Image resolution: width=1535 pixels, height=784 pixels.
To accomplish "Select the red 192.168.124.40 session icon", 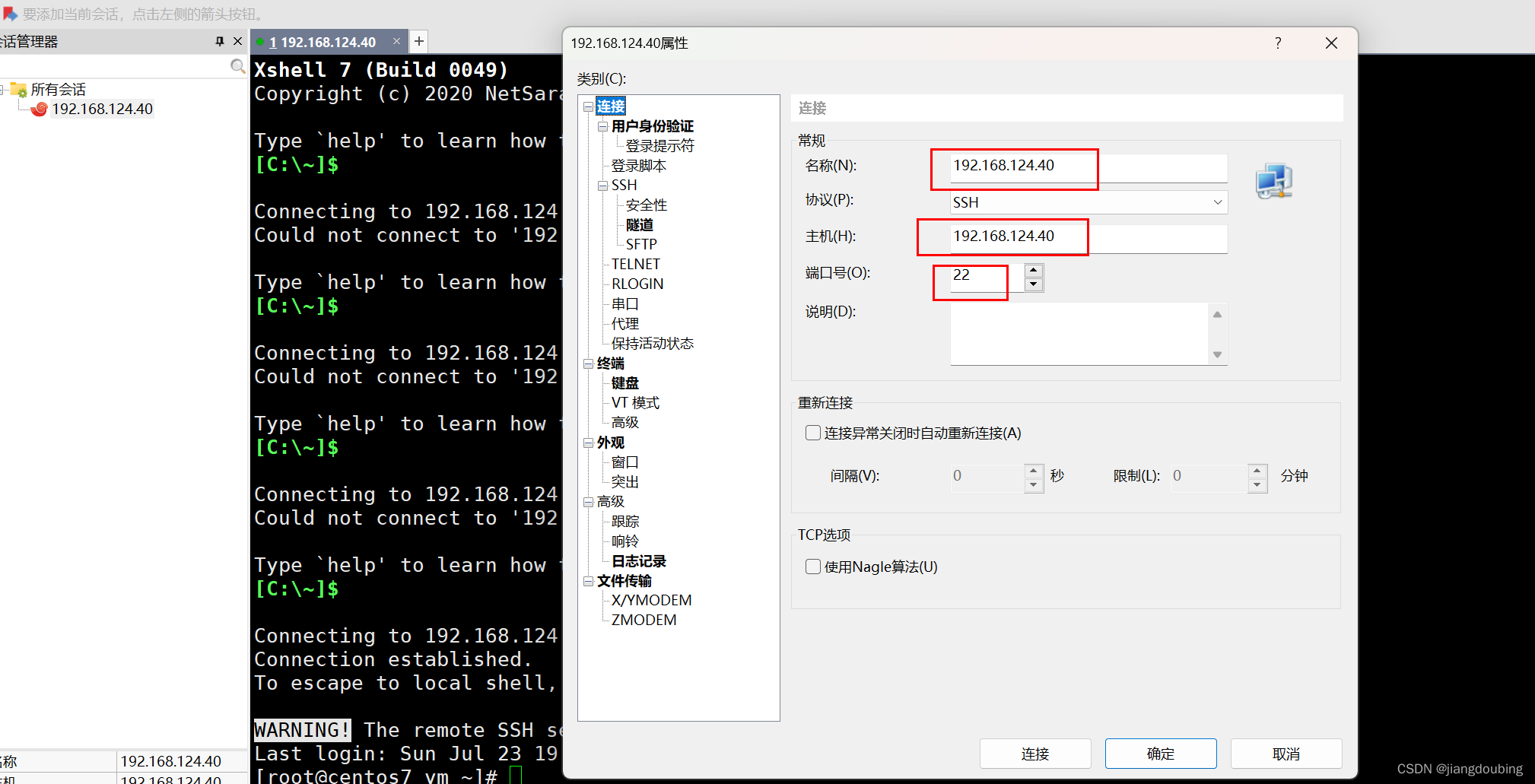I will [38, 109].
